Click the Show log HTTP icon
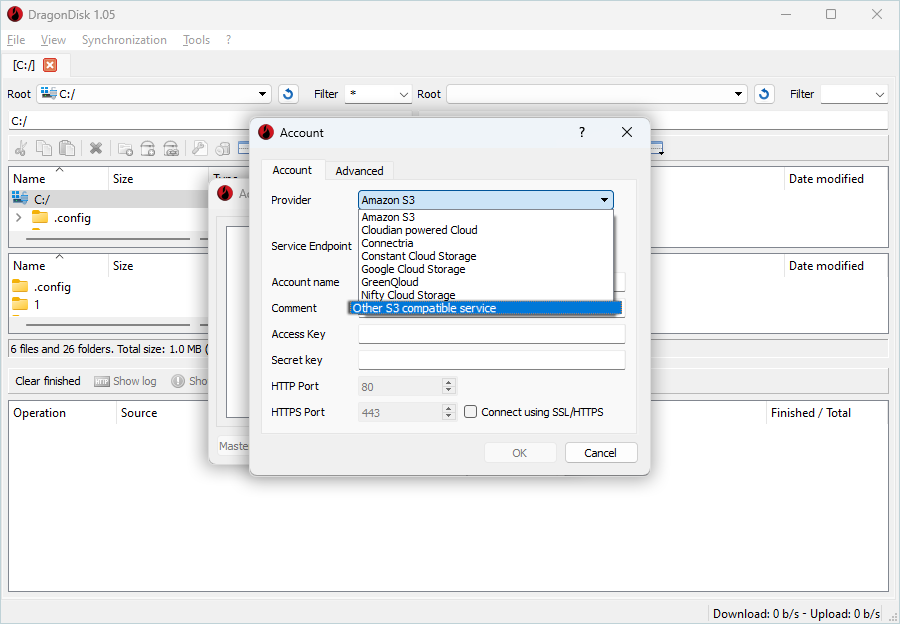 102,381
